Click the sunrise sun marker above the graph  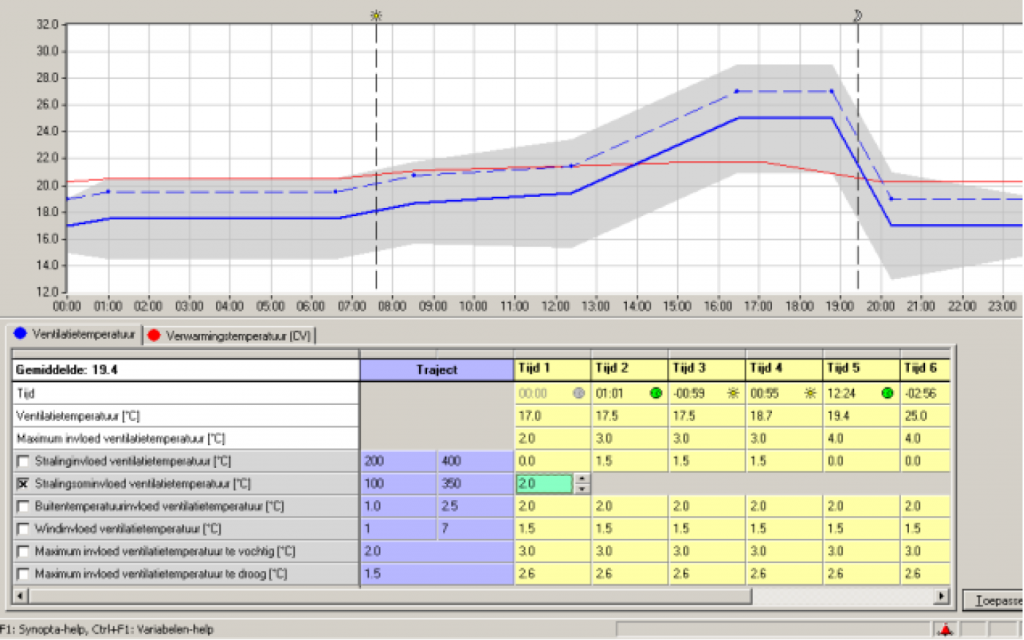point(376,15)
